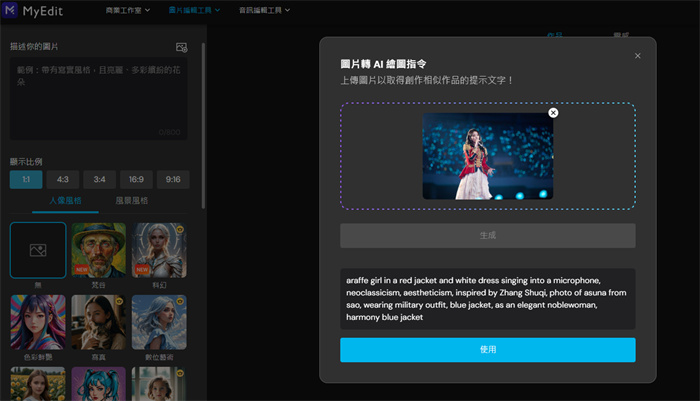This screenshot has width=700, height=401.
Task: Expand the 商業工作室 dropdown menu
Action: pyautogui.click(x=128, y=10)
